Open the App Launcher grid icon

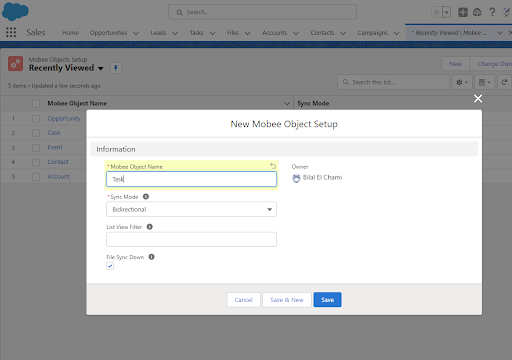coord(11,32)
